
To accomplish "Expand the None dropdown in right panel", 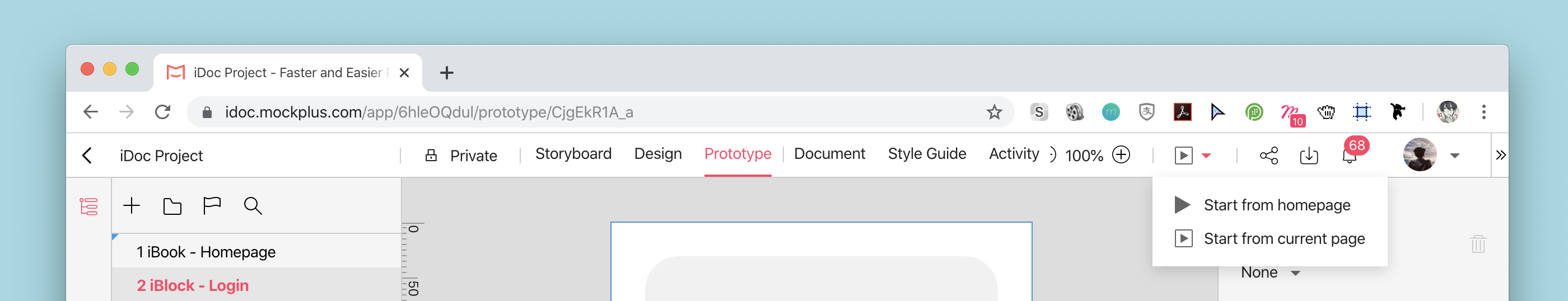I will (1271, 272).
